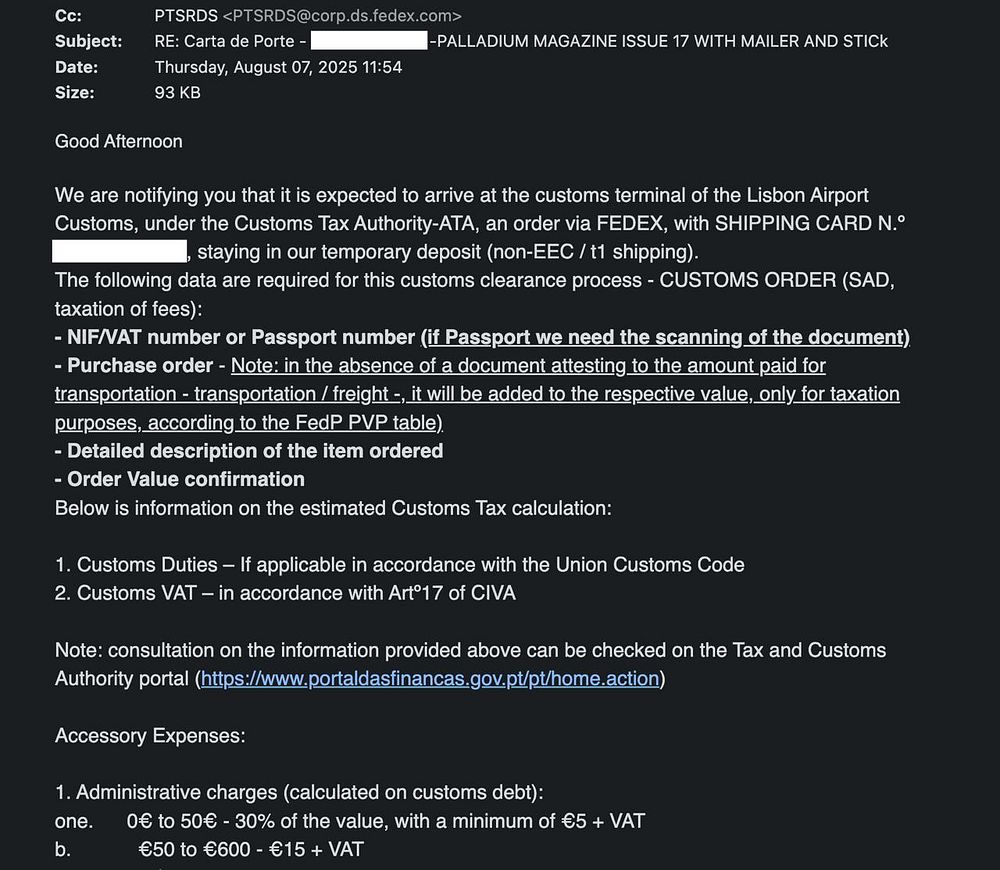Click the date value Thursday, August 07, 2025
Screen dimensions: 1000x870
click(278, 67)
